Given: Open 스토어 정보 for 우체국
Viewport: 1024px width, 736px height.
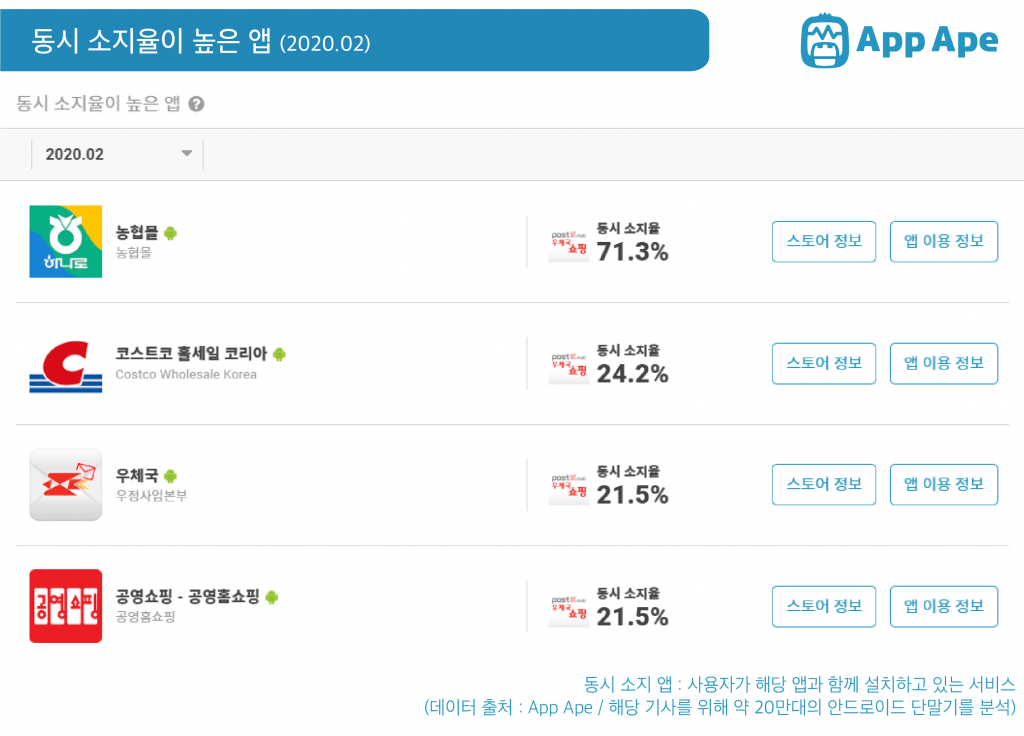Looking at the screenshot, I should point(824,485).
